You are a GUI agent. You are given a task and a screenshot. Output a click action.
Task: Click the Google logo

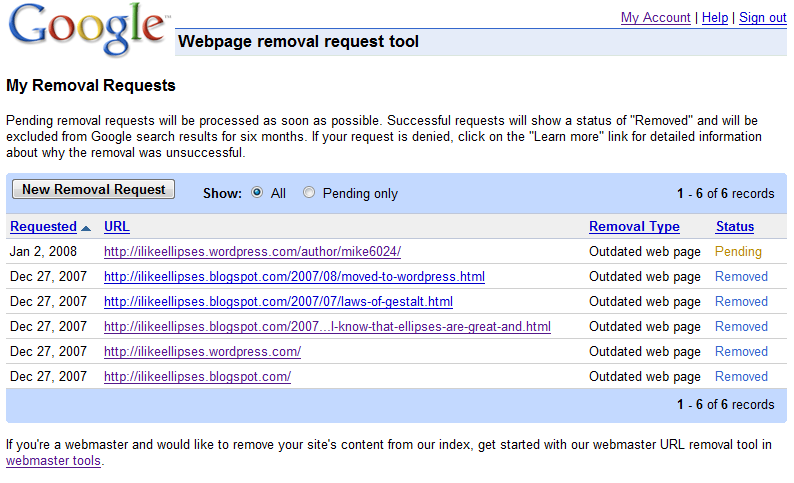88,29
